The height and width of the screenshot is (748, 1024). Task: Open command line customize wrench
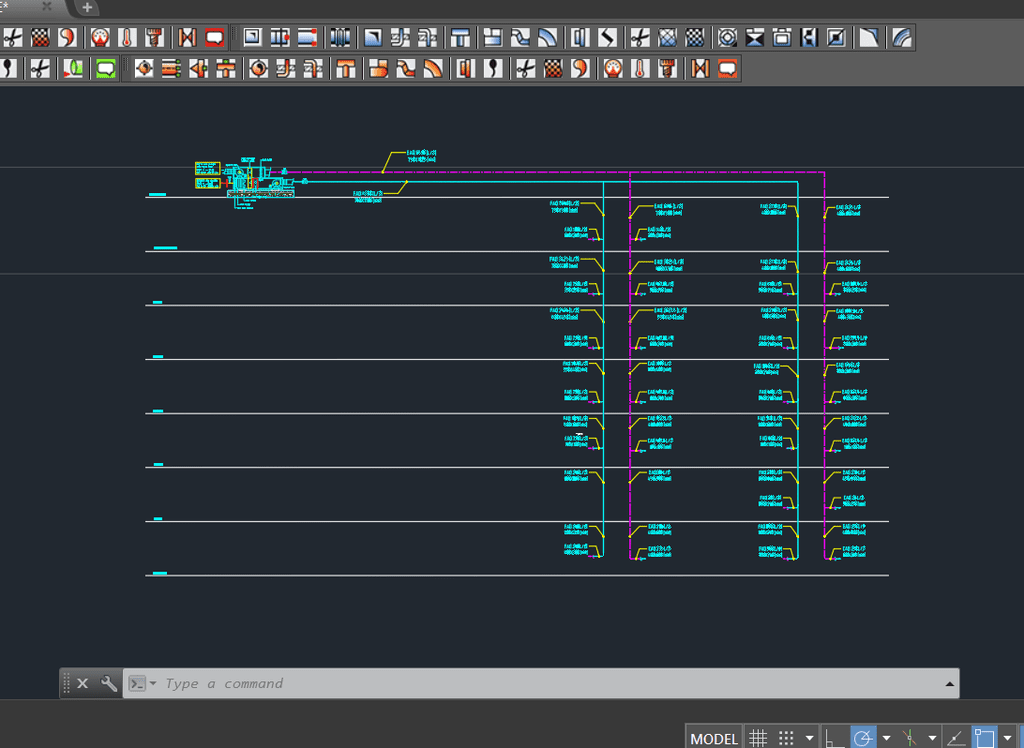point(108,683)
